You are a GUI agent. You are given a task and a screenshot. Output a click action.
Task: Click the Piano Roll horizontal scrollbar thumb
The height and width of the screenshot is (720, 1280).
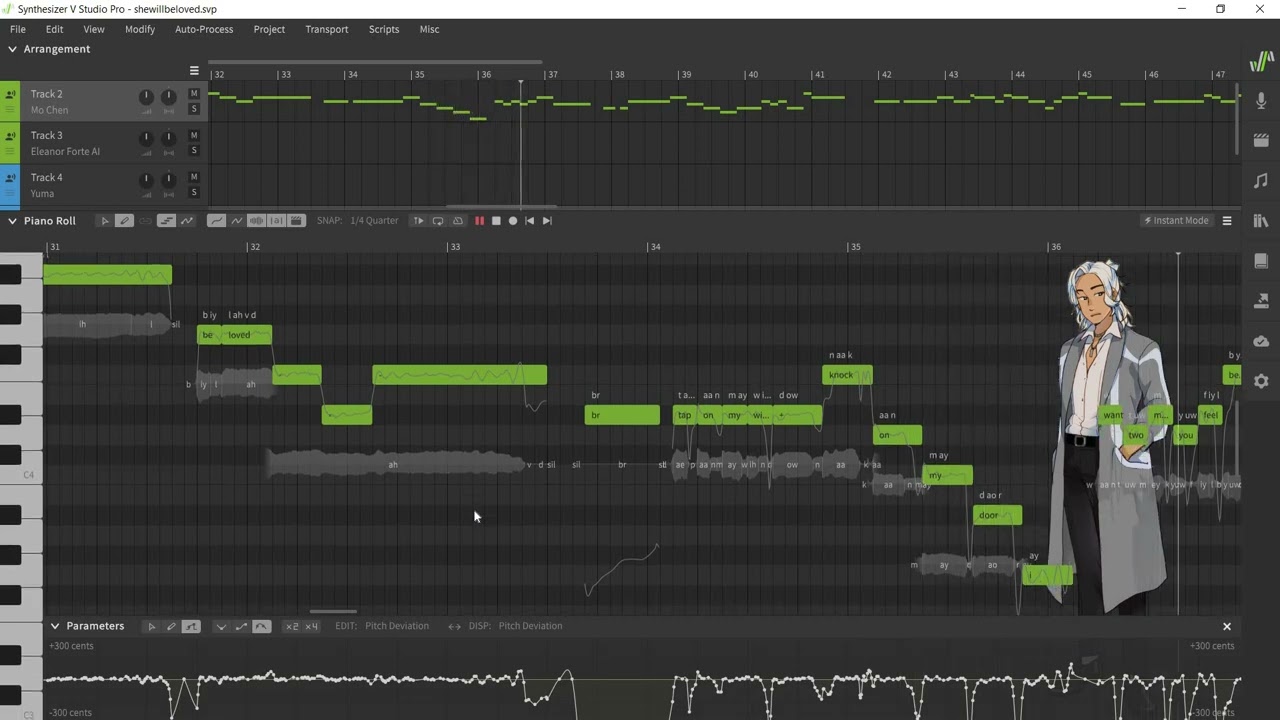tap(333, 612)
